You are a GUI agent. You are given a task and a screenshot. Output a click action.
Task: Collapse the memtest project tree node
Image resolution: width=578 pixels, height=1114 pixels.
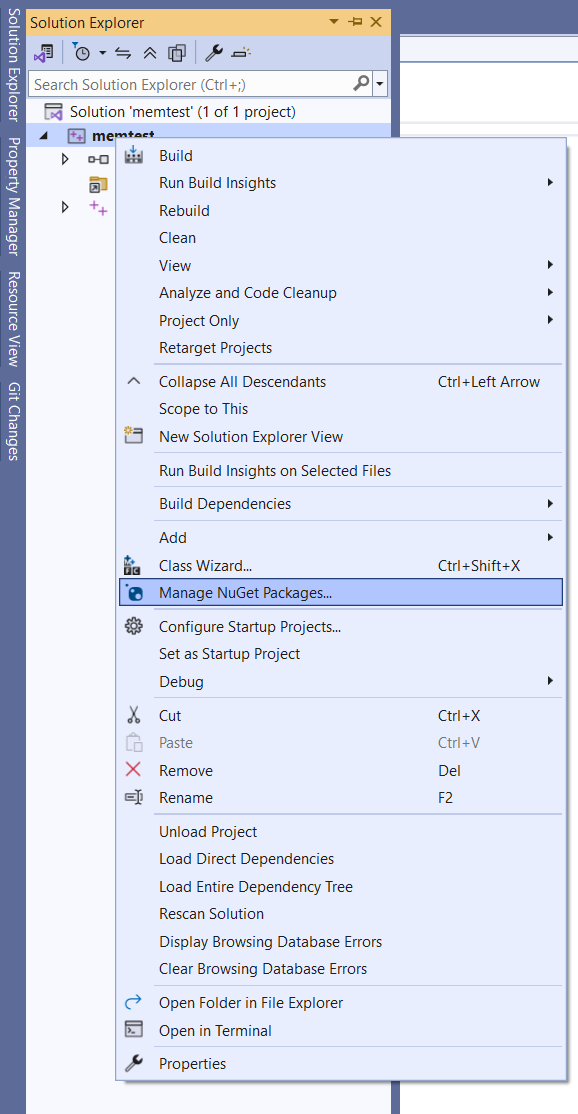coord(44,136)
